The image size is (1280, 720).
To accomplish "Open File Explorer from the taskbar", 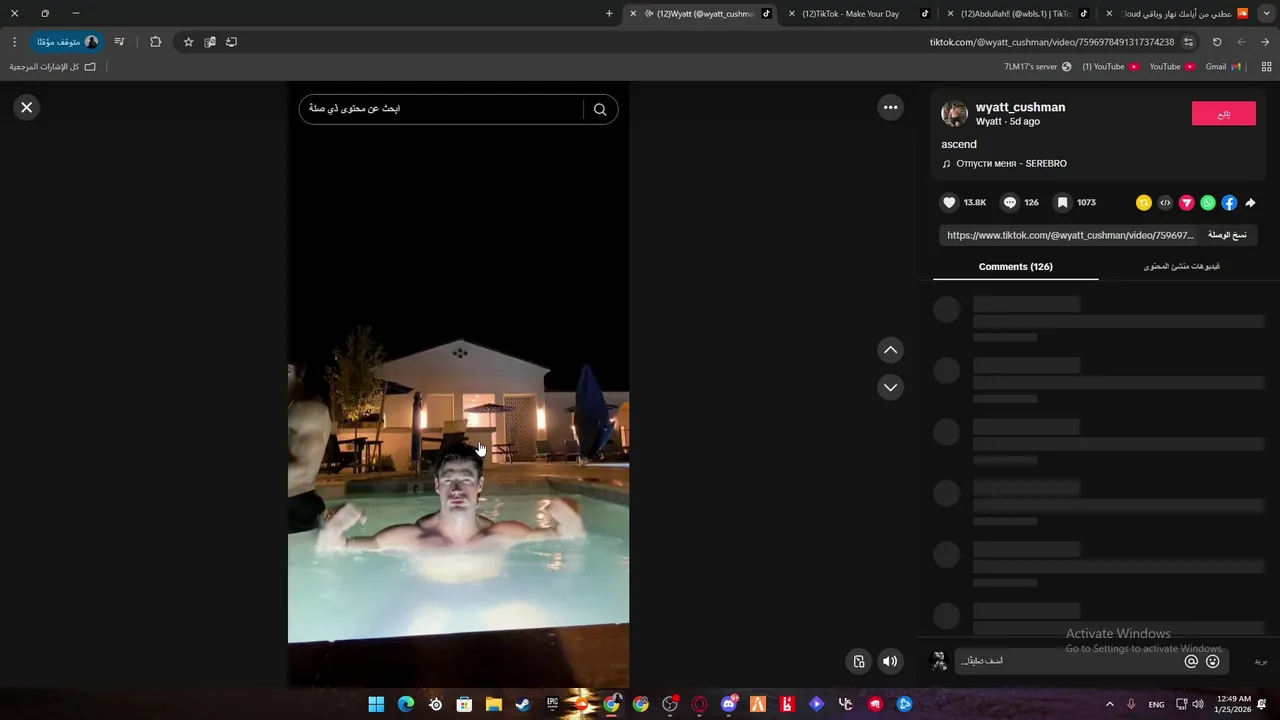I will 494,704.
